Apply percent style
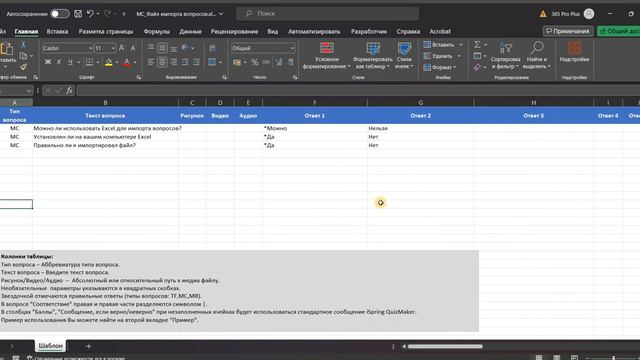Screen dimensions: 640x360 coord(255,62)
